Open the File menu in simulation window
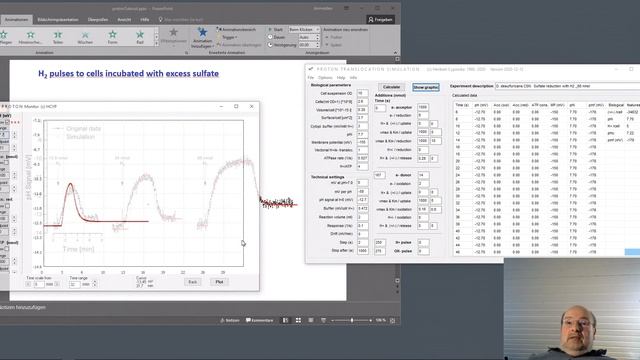The image size is (640, 360). (311, 78)
